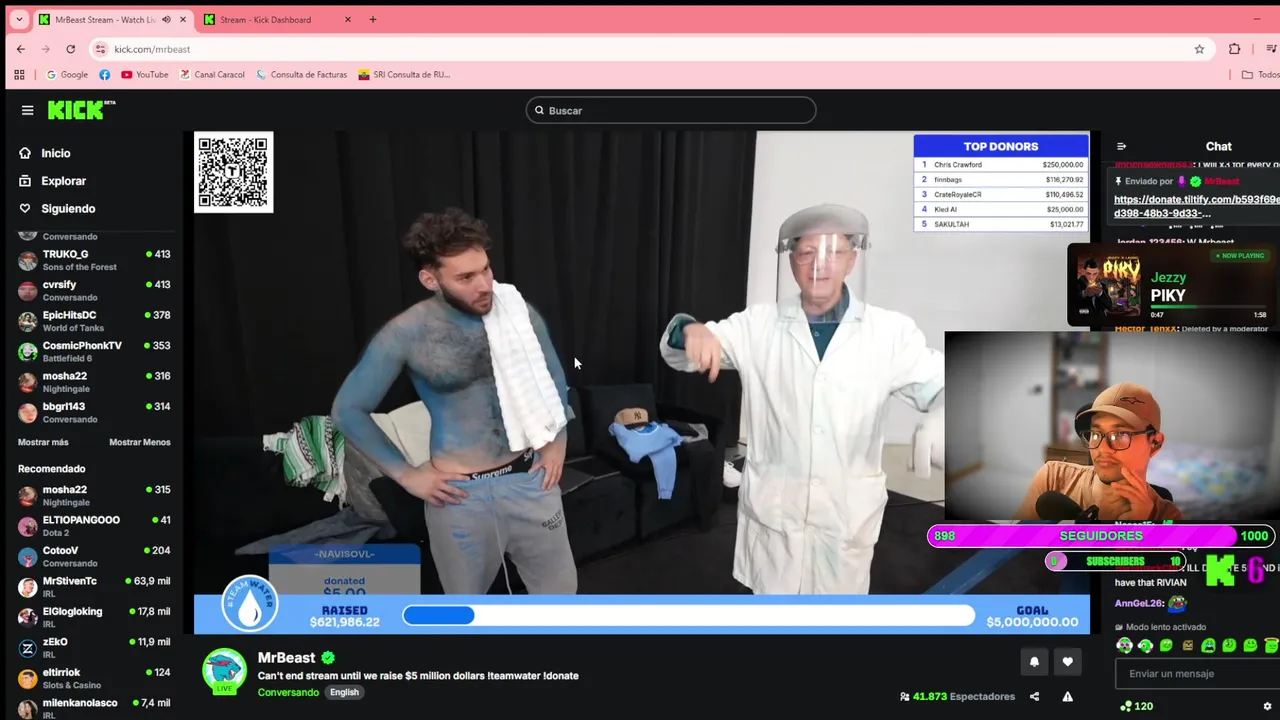Open MrStivenTc recommended channel
The image size is (1280, 720).
94,587
